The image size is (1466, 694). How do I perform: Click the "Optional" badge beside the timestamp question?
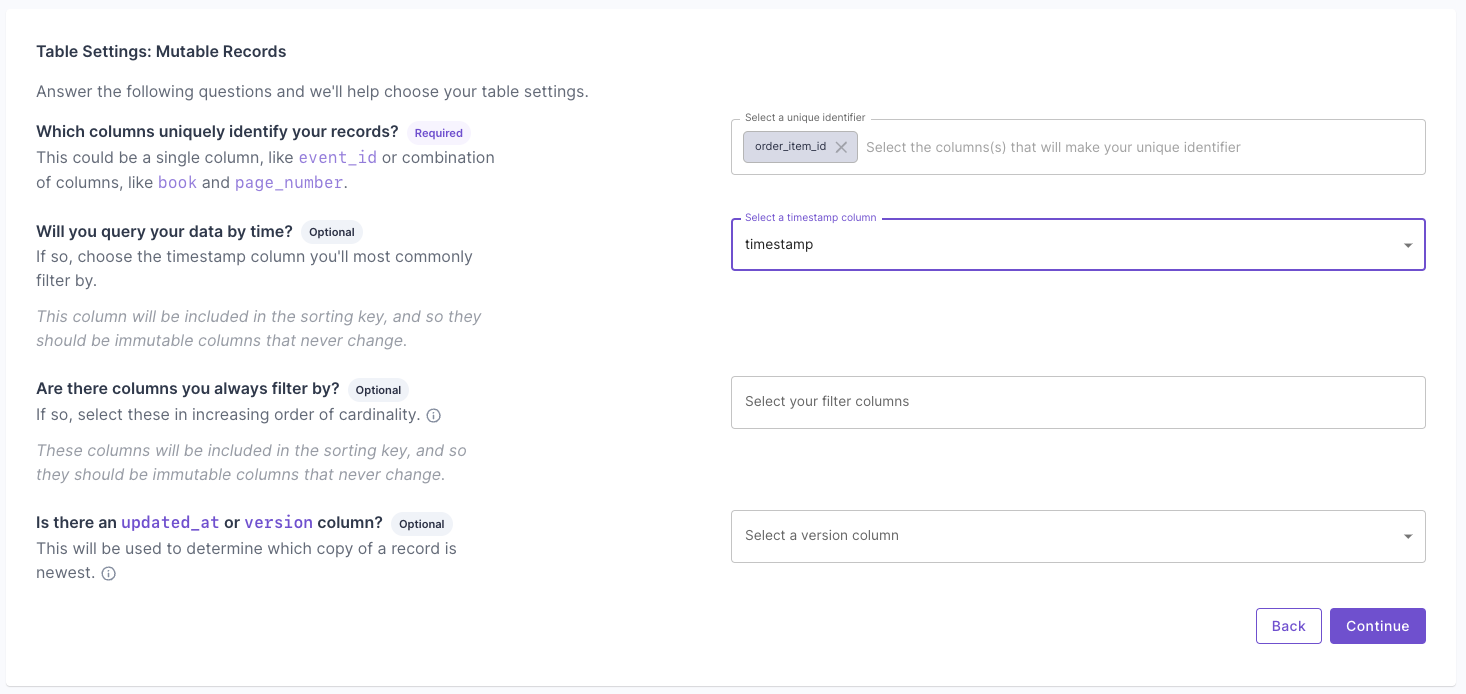[x=331, y=231]
